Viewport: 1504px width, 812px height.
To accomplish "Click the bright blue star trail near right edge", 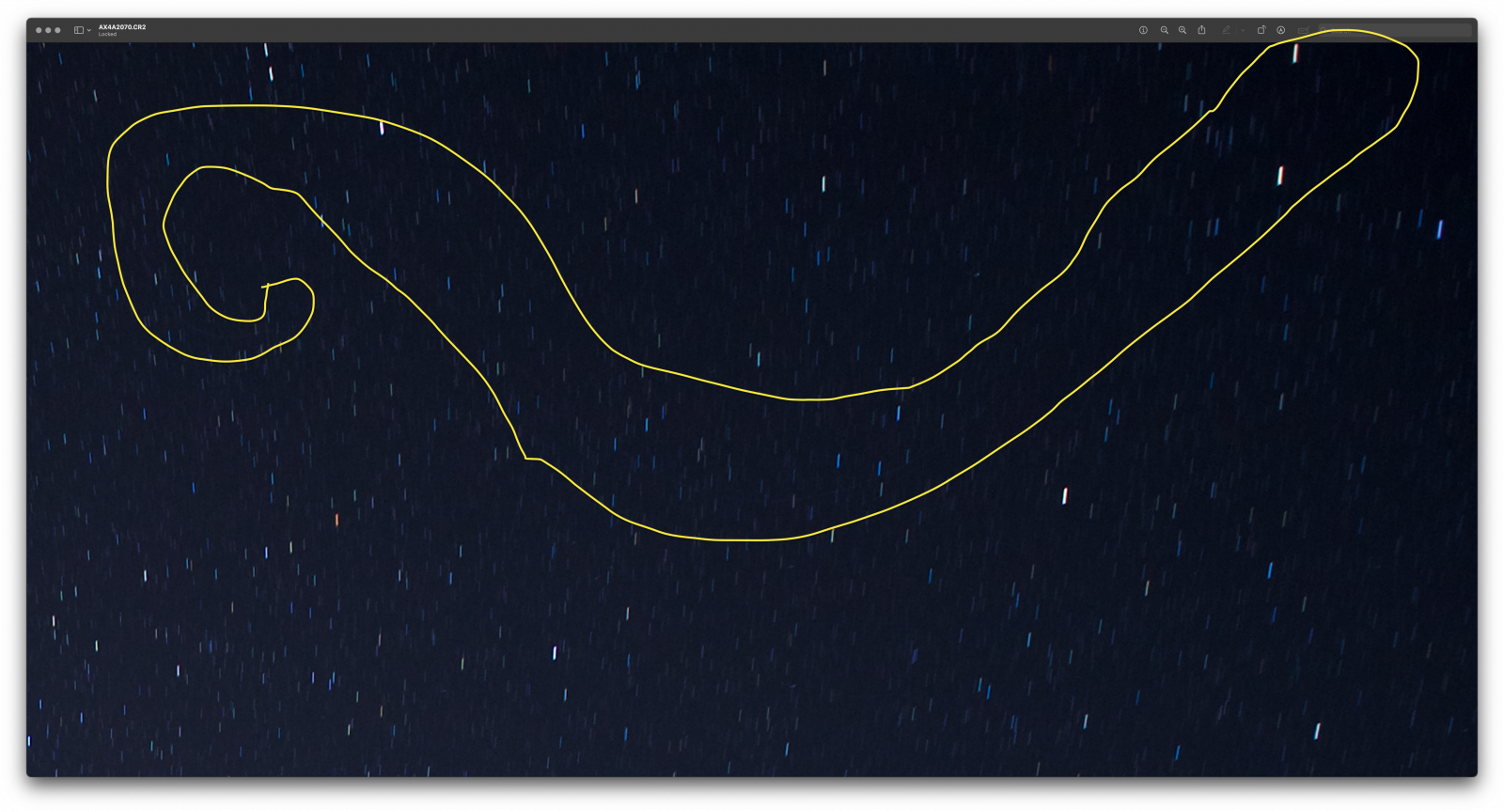I will click(x=1439, y=228).
